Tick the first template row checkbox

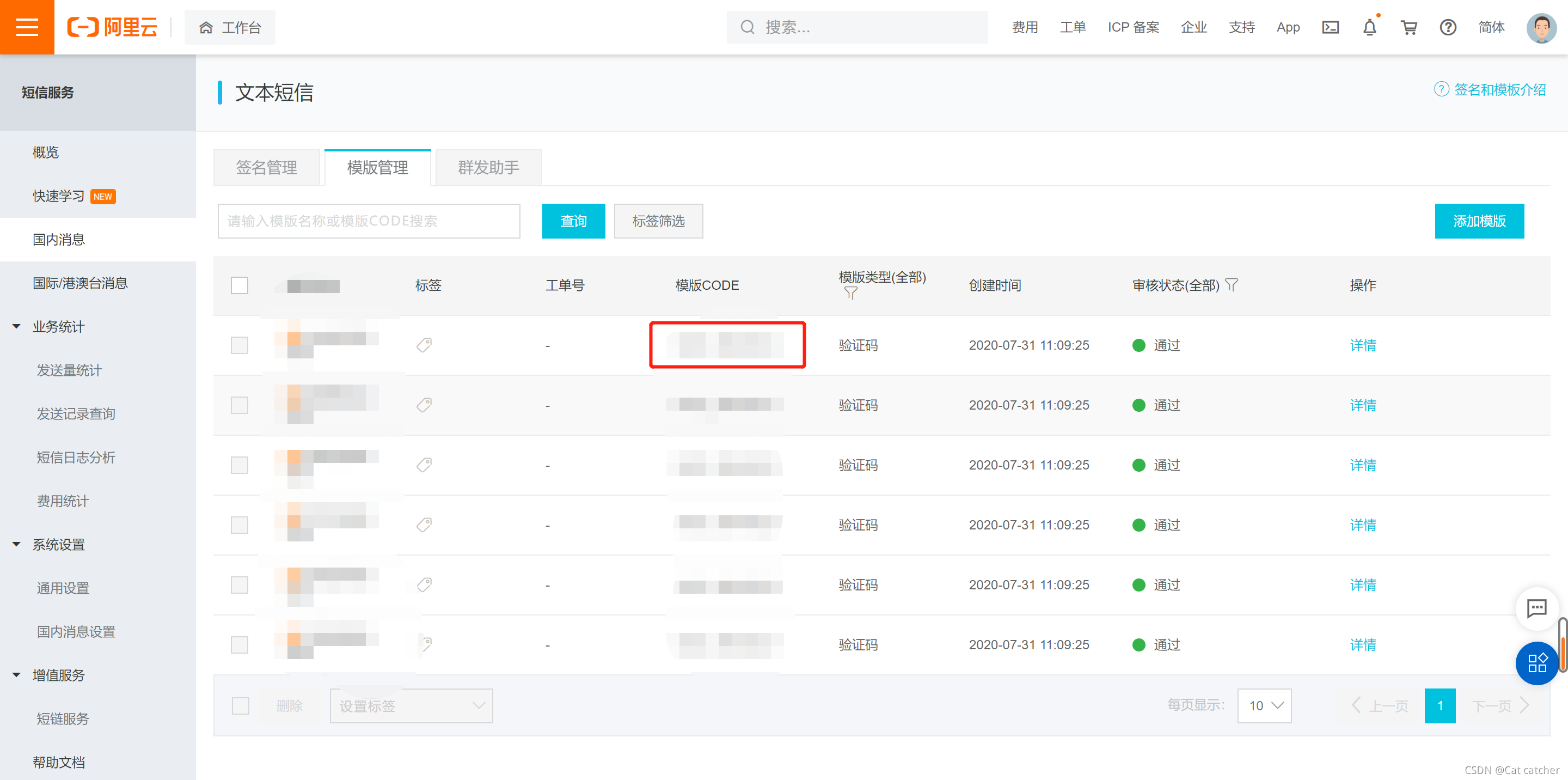[239, 345]
